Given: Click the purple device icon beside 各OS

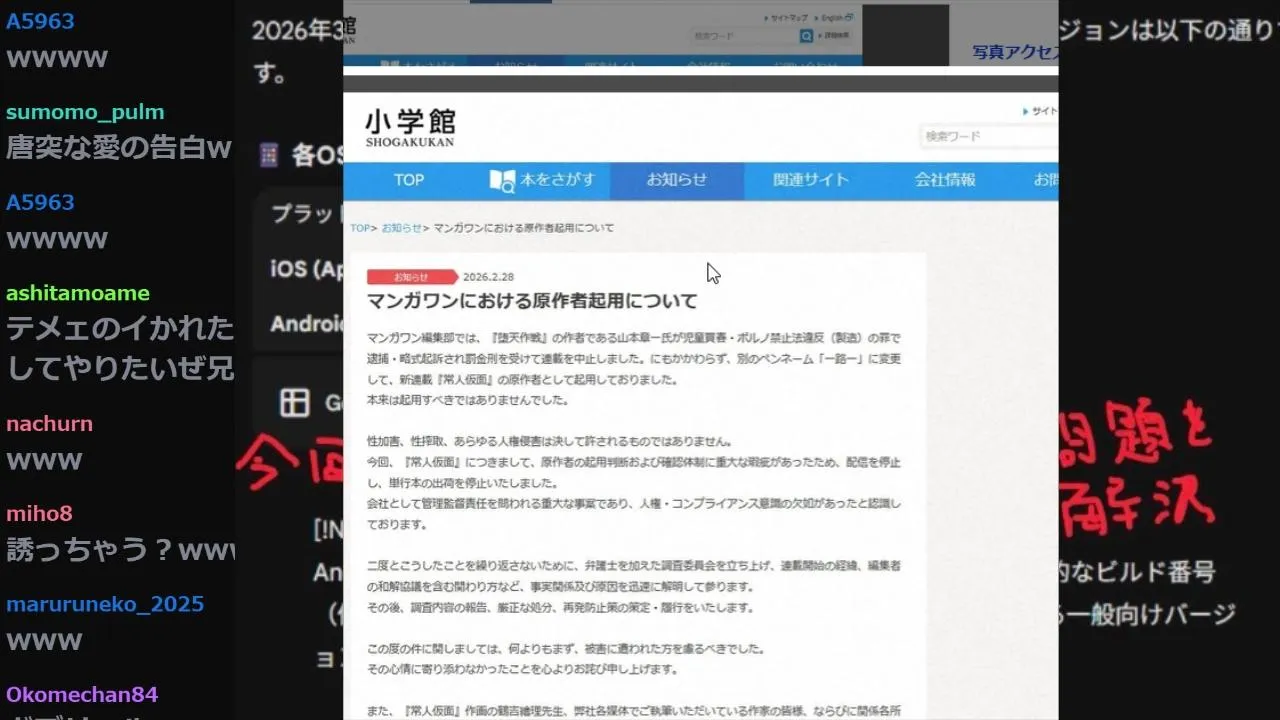Looking at the screenshot, I should click(x=268, y=155).
